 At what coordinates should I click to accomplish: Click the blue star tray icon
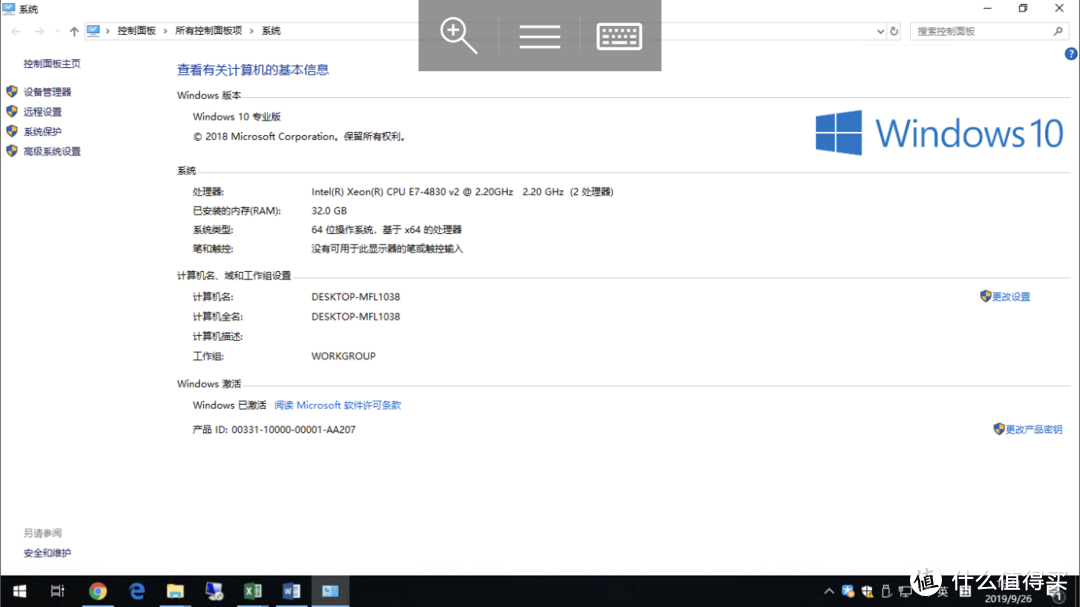click(x=848, y=591)
